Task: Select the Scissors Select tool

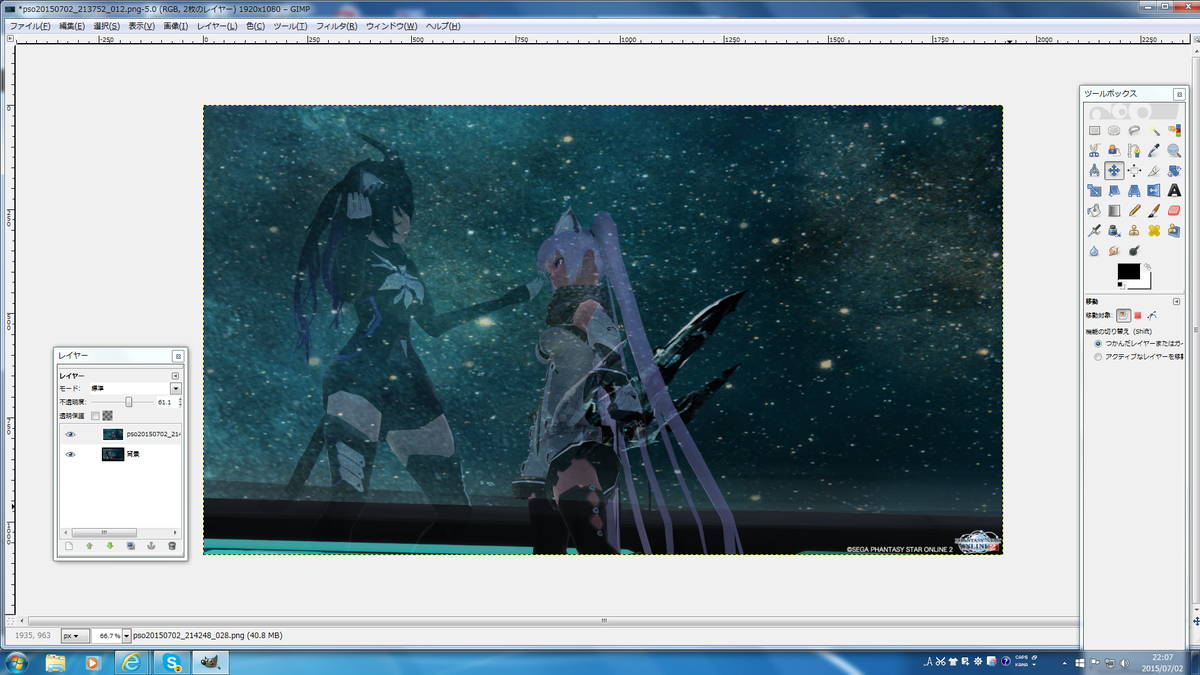Action: [x=1094, y=150]
